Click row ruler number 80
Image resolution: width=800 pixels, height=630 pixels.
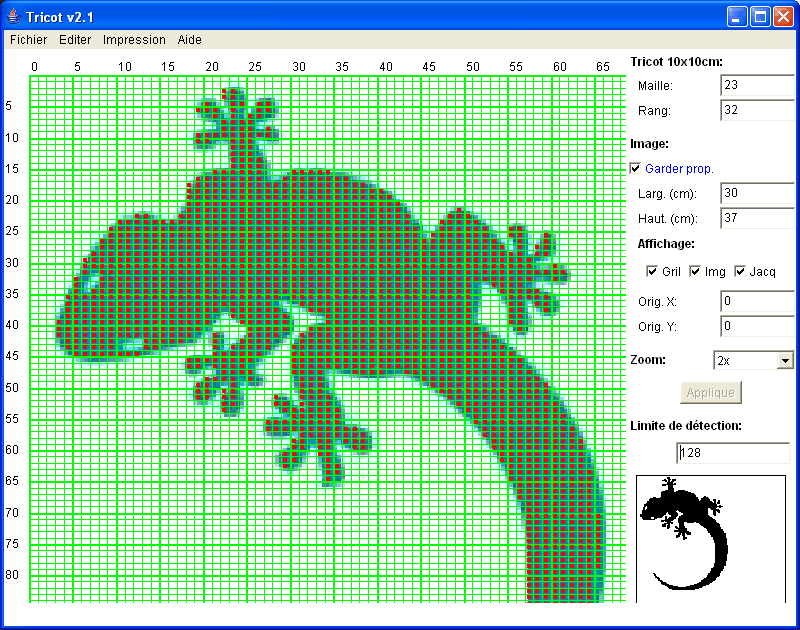12,574
